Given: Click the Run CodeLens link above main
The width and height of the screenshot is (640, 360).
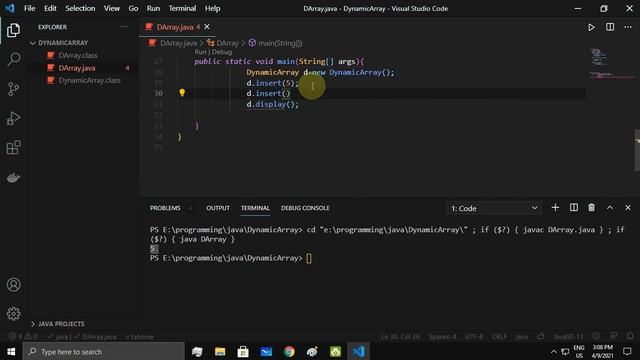Looking at the screenshot, I should [200, 52].
